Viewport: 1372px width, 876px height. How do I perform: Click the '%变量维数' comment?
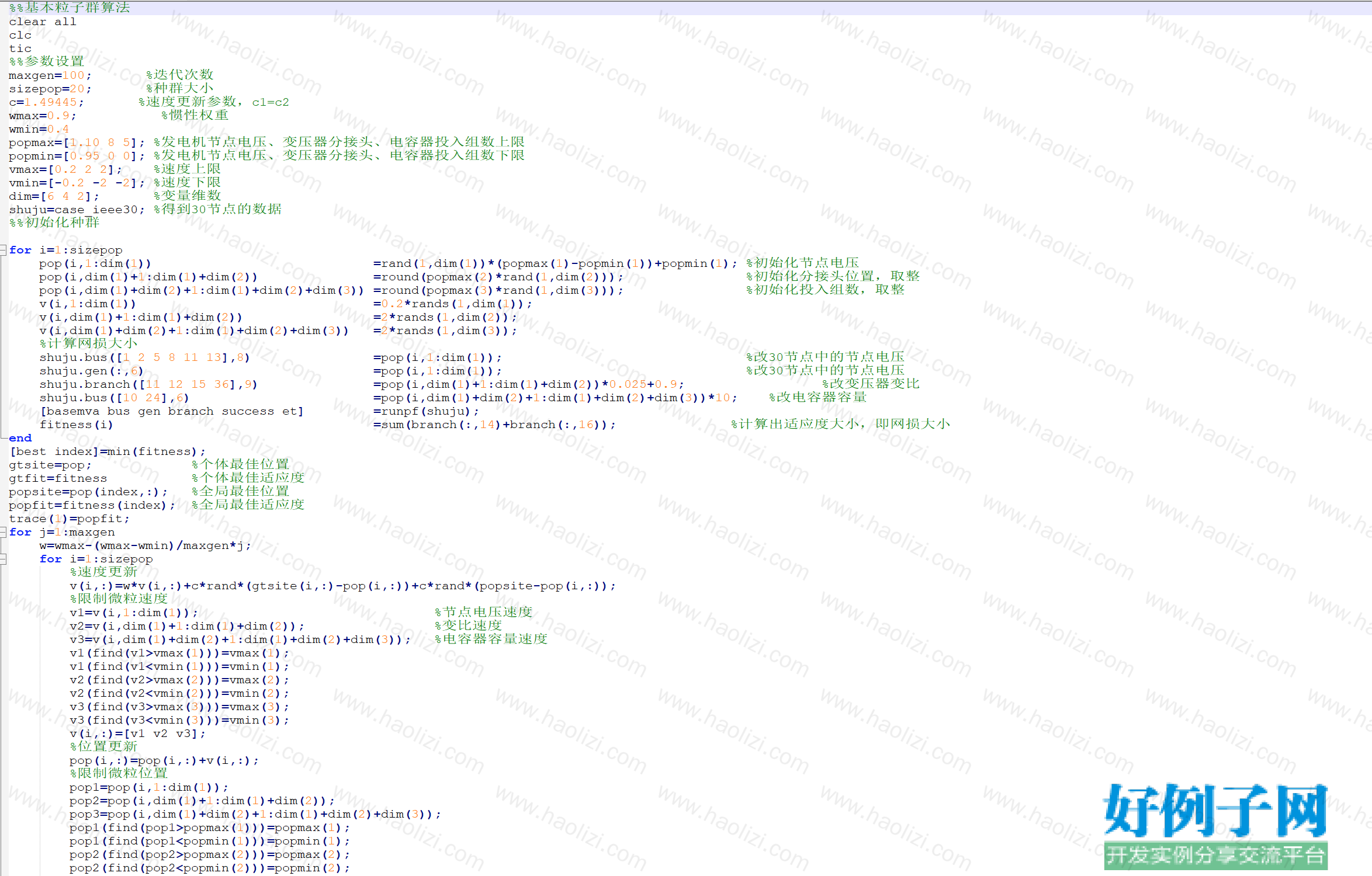click(188, 196)
